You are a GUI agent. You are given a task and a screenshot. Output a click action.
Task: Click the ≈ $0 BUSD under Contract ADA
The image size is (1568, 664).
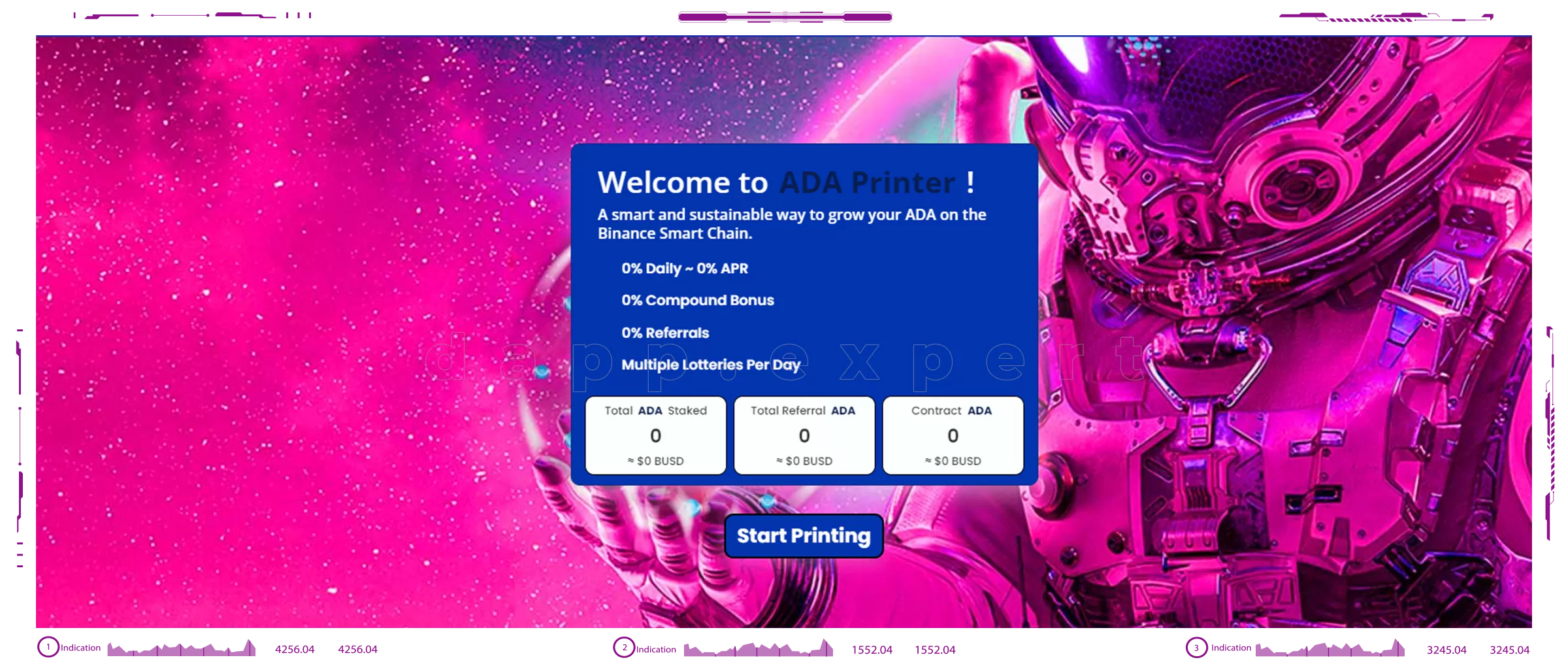pos(953,461)
